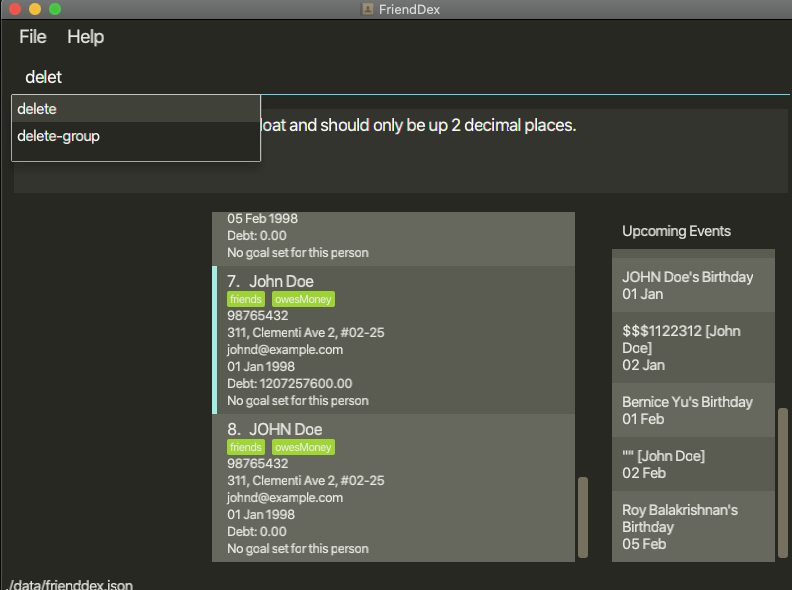
Task: Select the 'JOHN Doe's Birthday' event
Action: click(x=693, y=285)
